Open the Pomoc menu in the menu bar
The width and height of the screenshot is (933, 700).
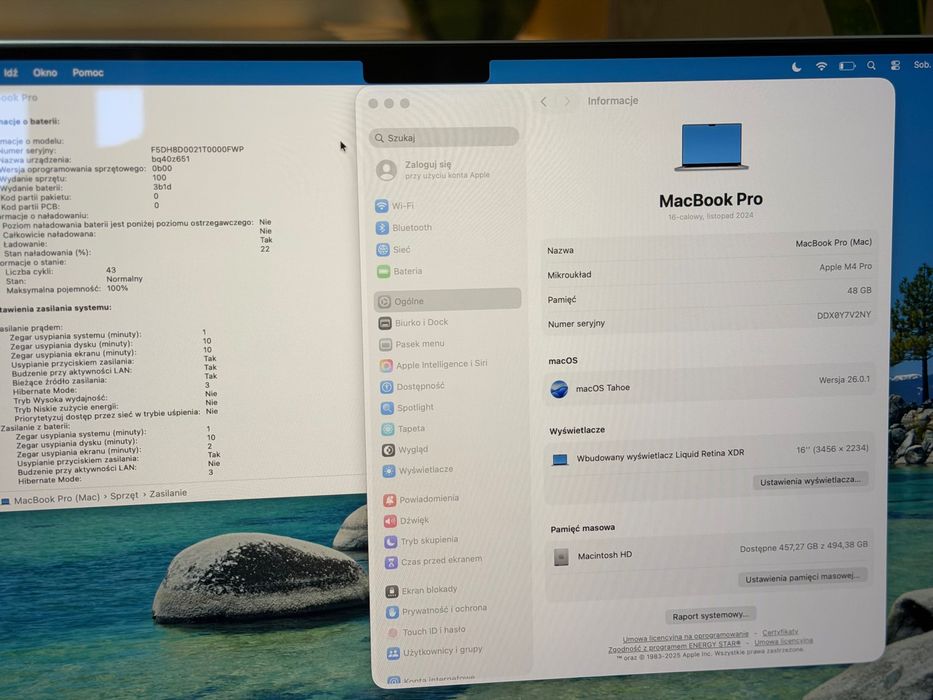[x=88, y=73]
